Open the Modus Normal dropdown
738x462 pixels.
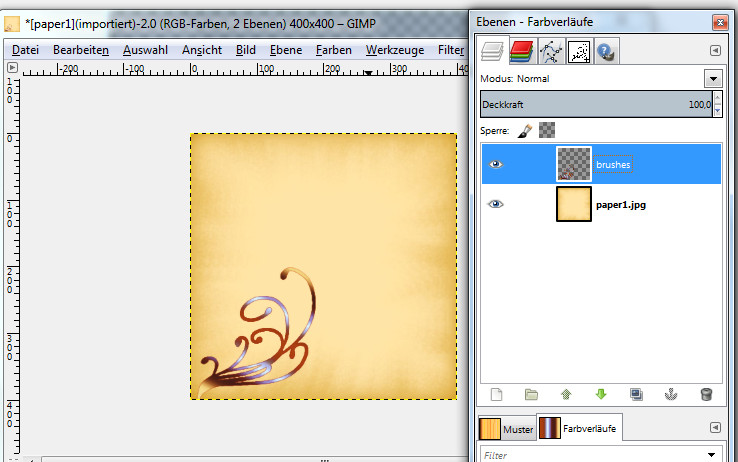click(713, 79)
